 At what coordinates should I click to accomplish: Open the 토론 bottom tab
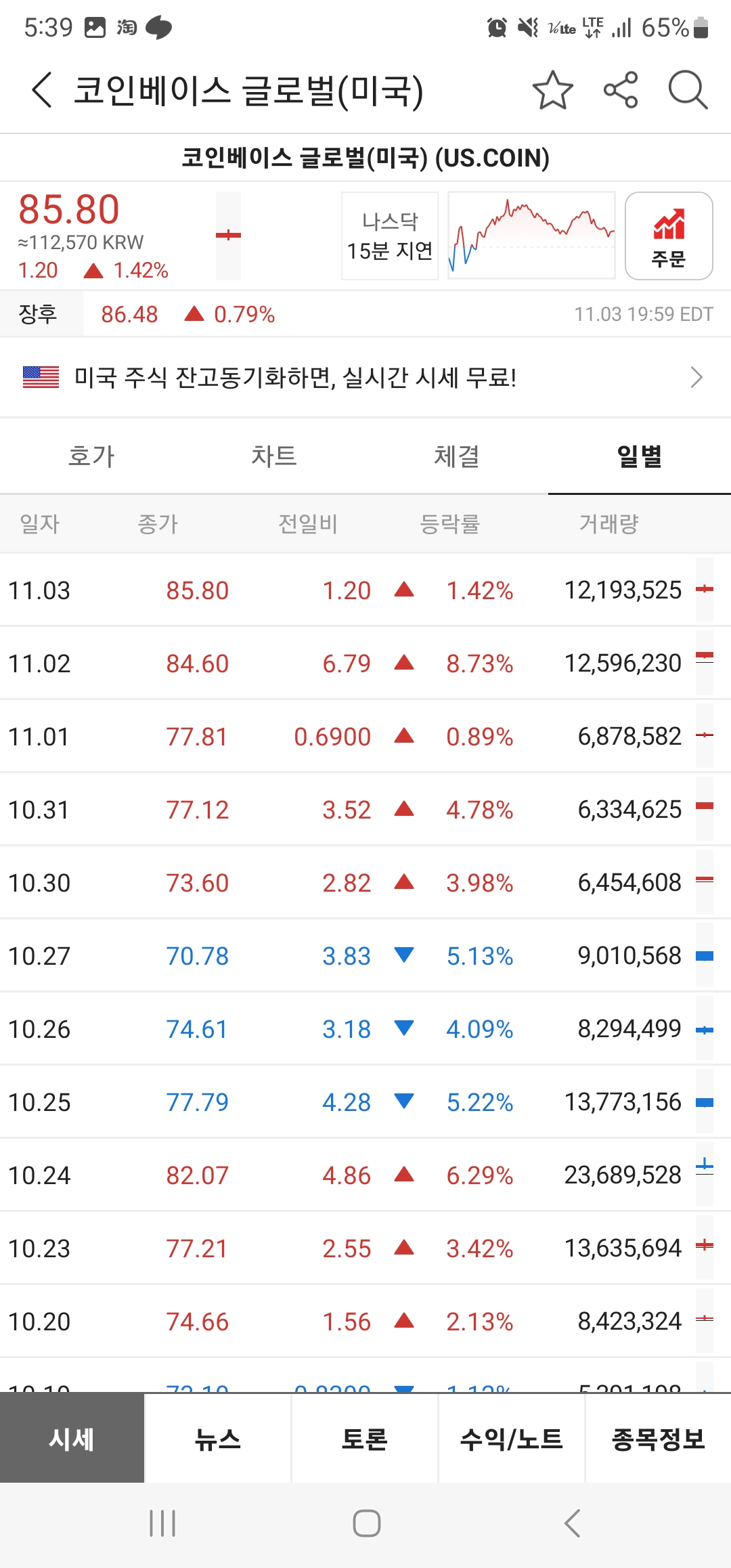tap(365, 1439)
